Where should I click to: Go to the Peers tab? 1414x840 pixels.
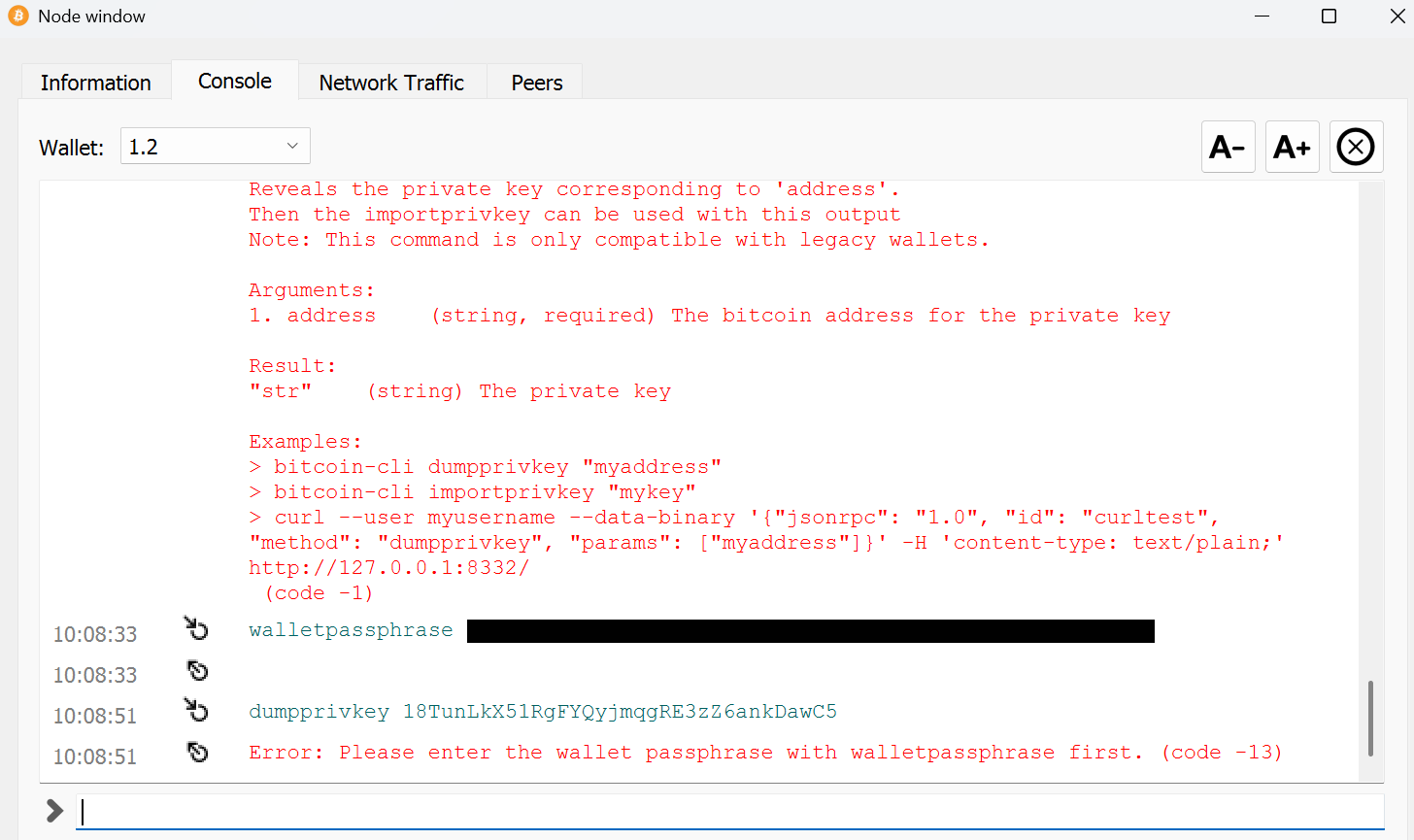[x=536, y=83]
